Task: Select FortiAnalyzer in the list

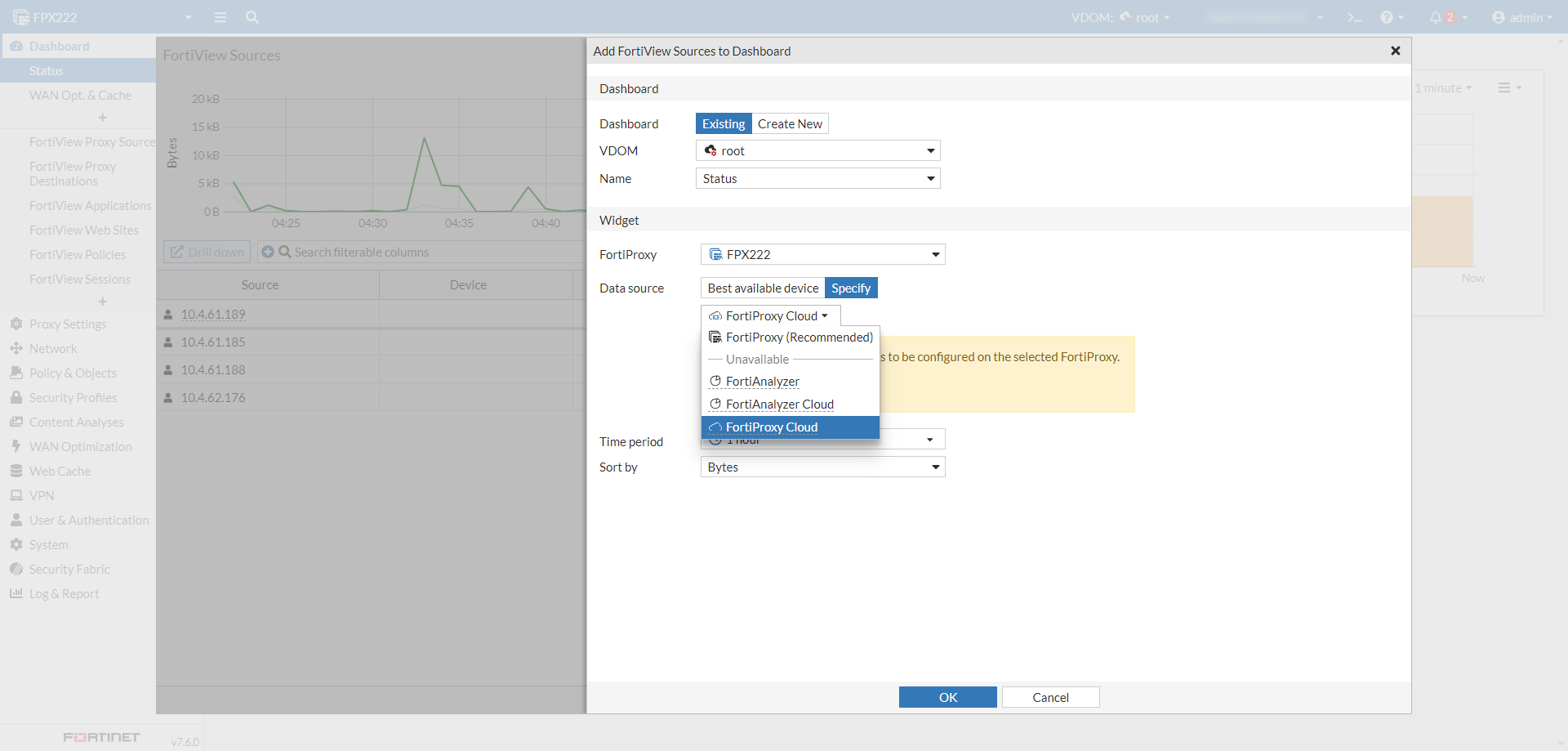Action: click(x=762, y=382)
